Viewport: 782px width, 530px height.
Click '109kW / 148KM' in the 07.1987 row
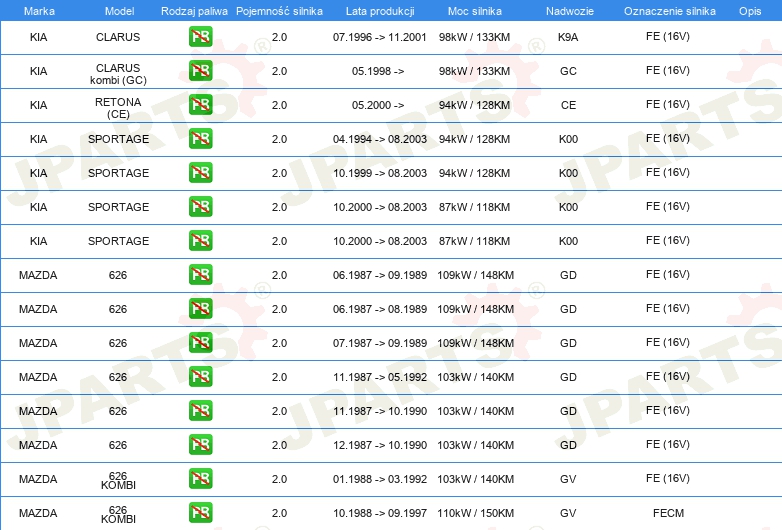pyautogui.click(x=475, y=343)
